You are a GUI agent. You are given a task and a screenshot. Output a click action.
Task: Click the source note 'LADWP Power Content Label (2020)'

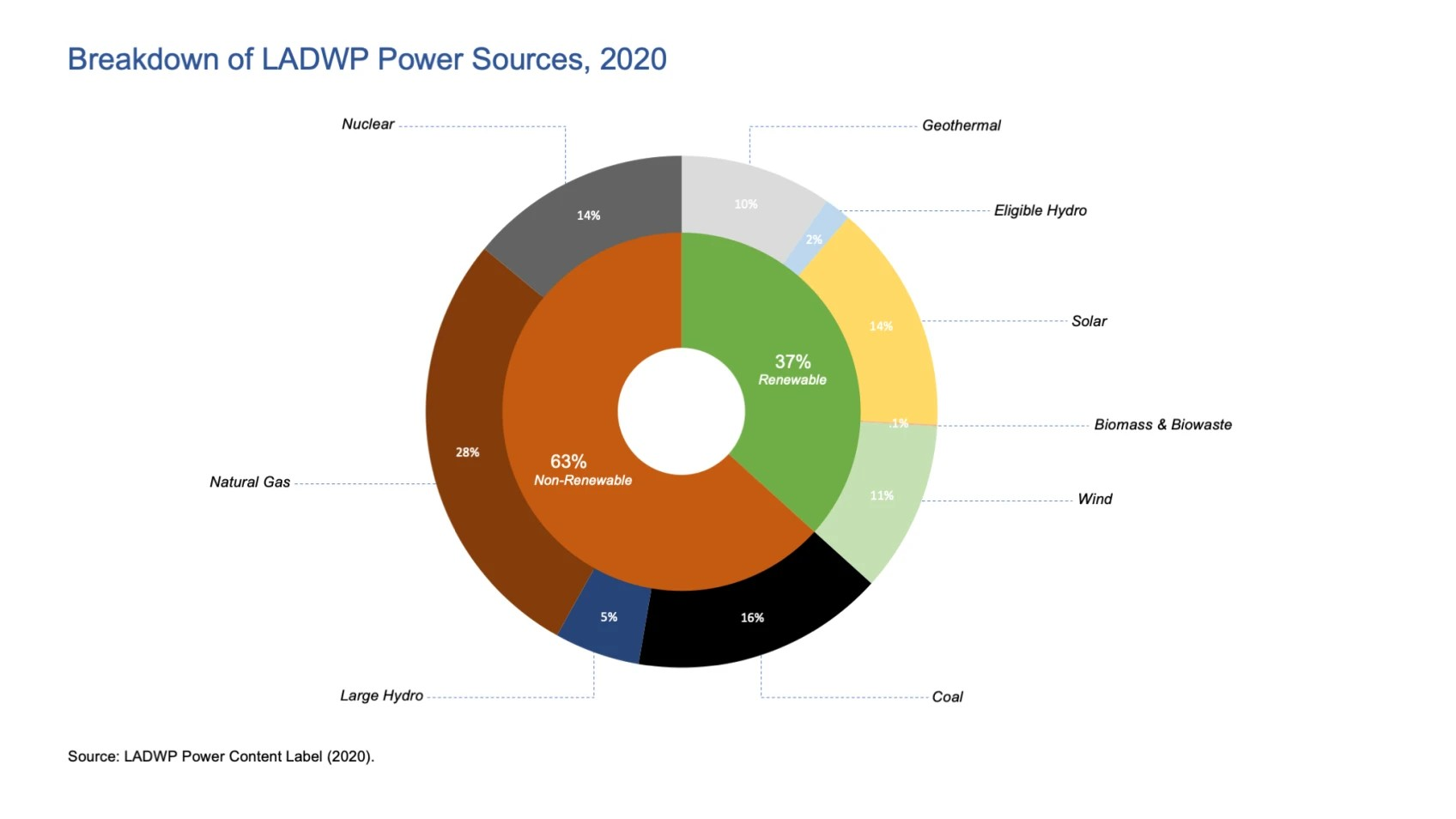221,756
